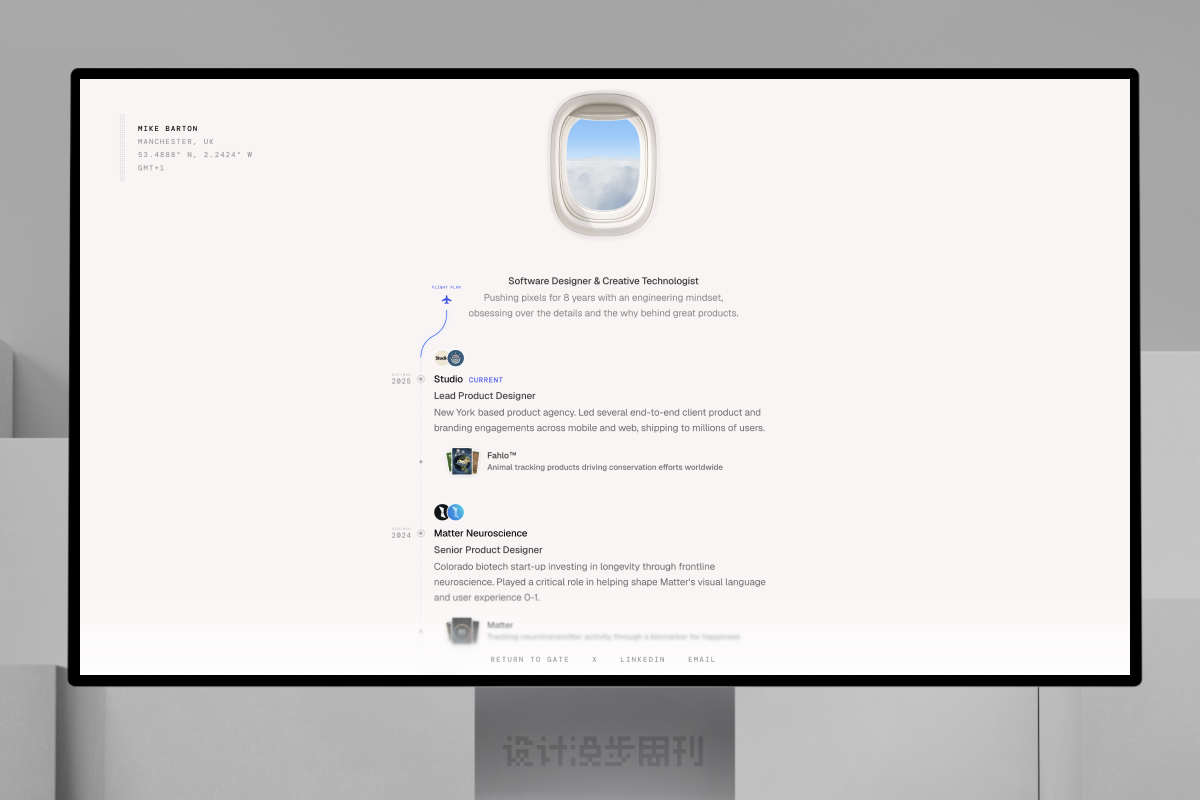Click the coordinates 53.4808° N text
This screenshot has width=1200, height=800.
[x=195, y=155]
